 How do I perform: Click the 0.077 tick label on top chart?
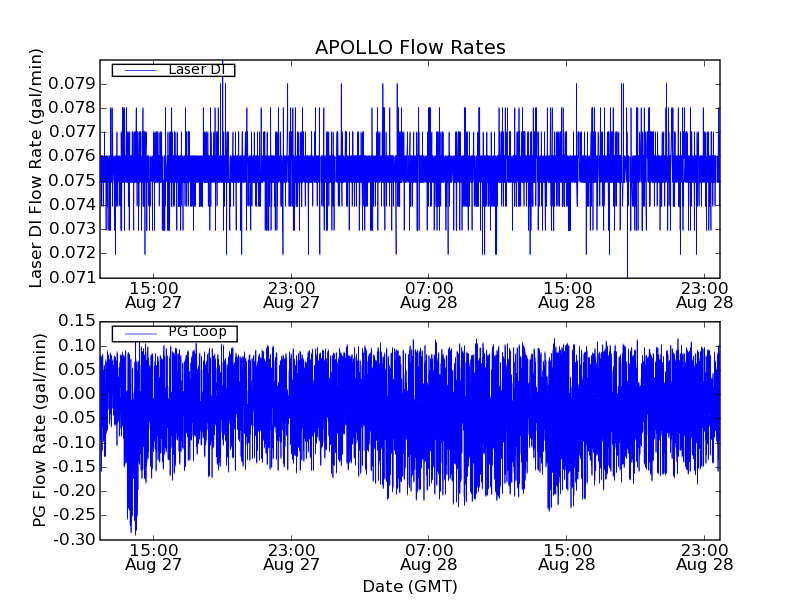(72, 132)
